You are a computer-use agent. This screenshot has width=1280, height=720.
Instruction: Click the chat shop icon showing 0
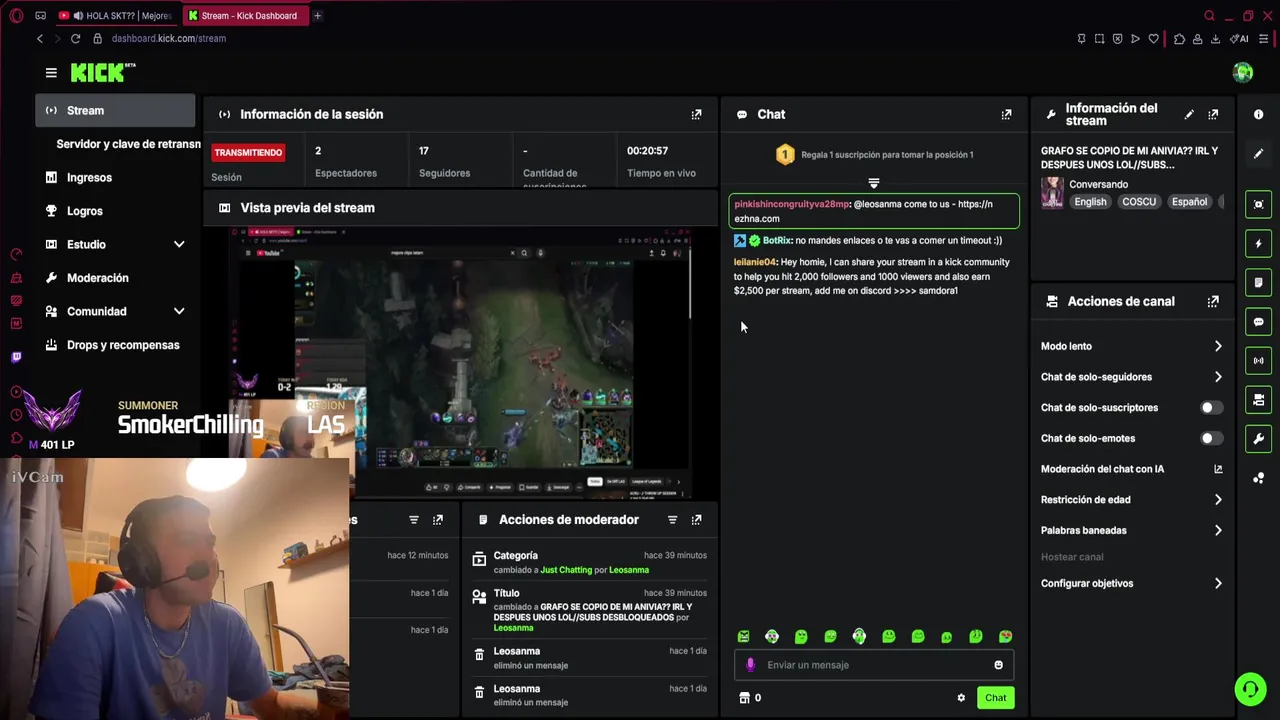749,698
